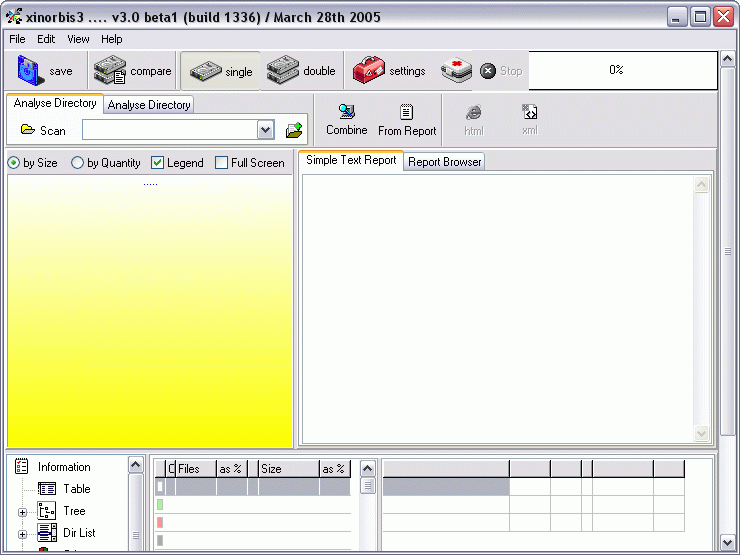The image size is (740, 555).
Task: Open the Simple Text Report tab
Action: pos(351,160)
